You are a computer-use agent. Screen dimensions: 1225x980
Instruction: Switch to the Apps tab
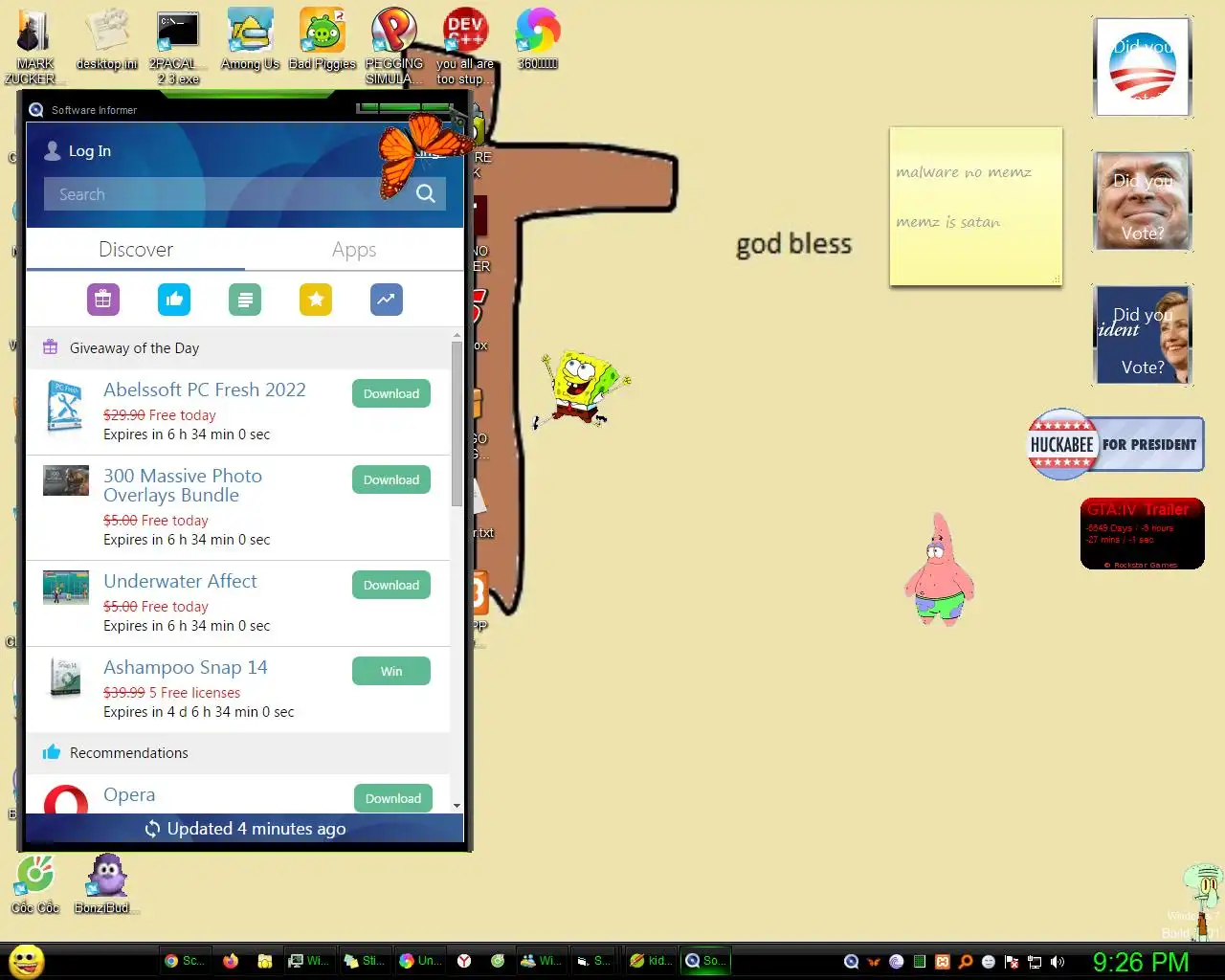coord(354,250)
